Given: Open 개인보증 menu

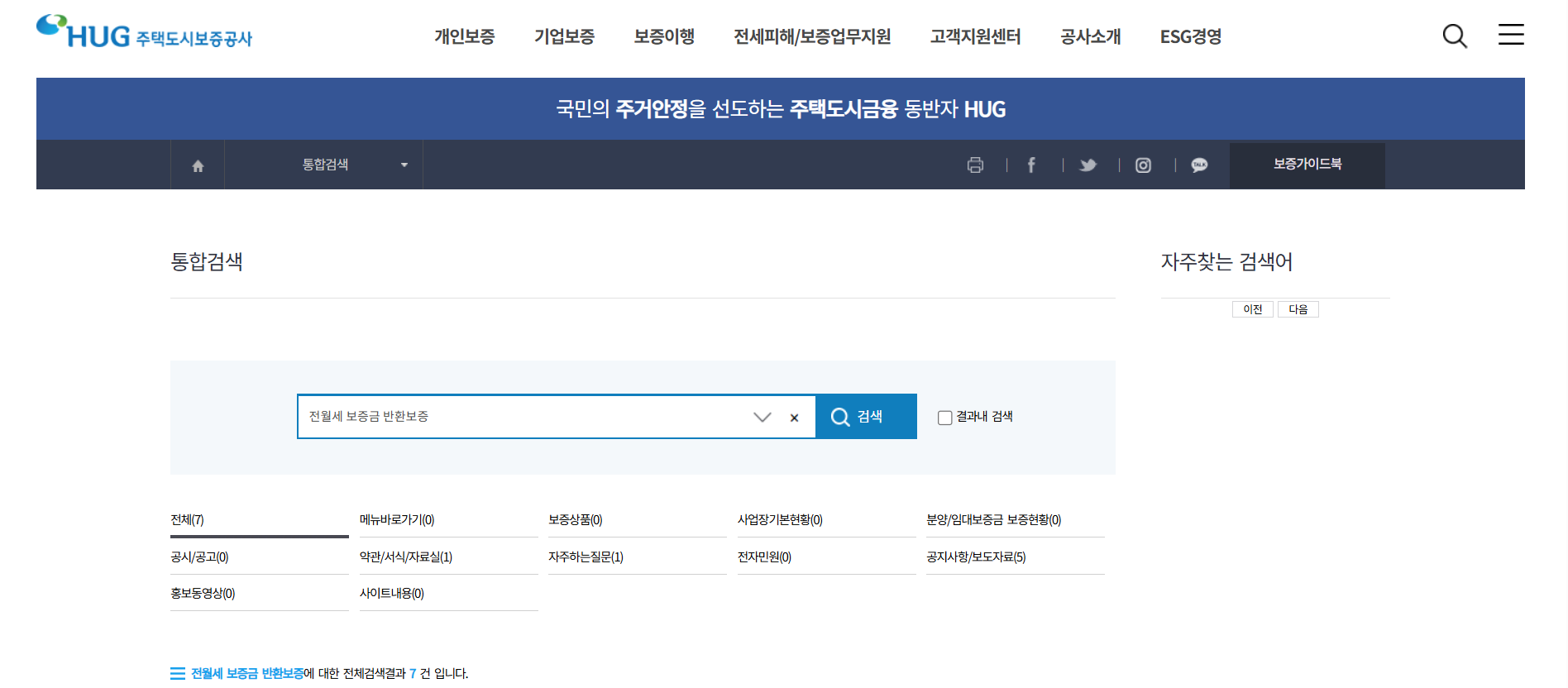Looking at the screenshot, I should pos(465,36).
